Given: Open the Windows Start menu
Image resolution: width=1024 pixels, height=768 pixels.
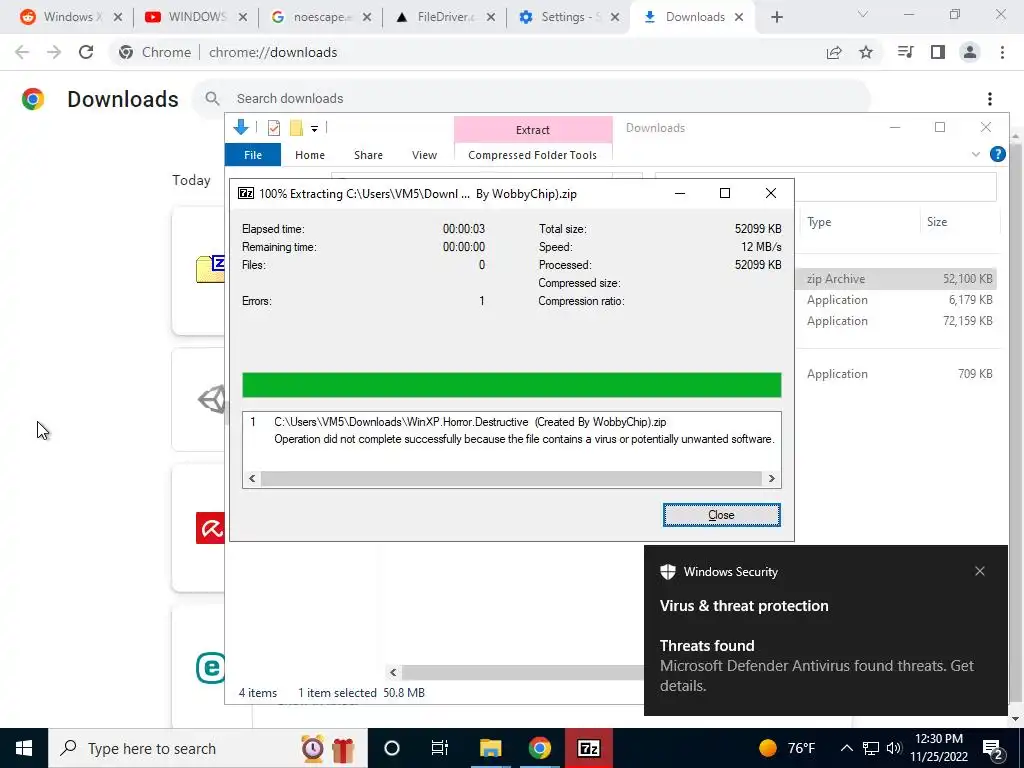Looking at the screenshot, I should click(x=24, y=748).
